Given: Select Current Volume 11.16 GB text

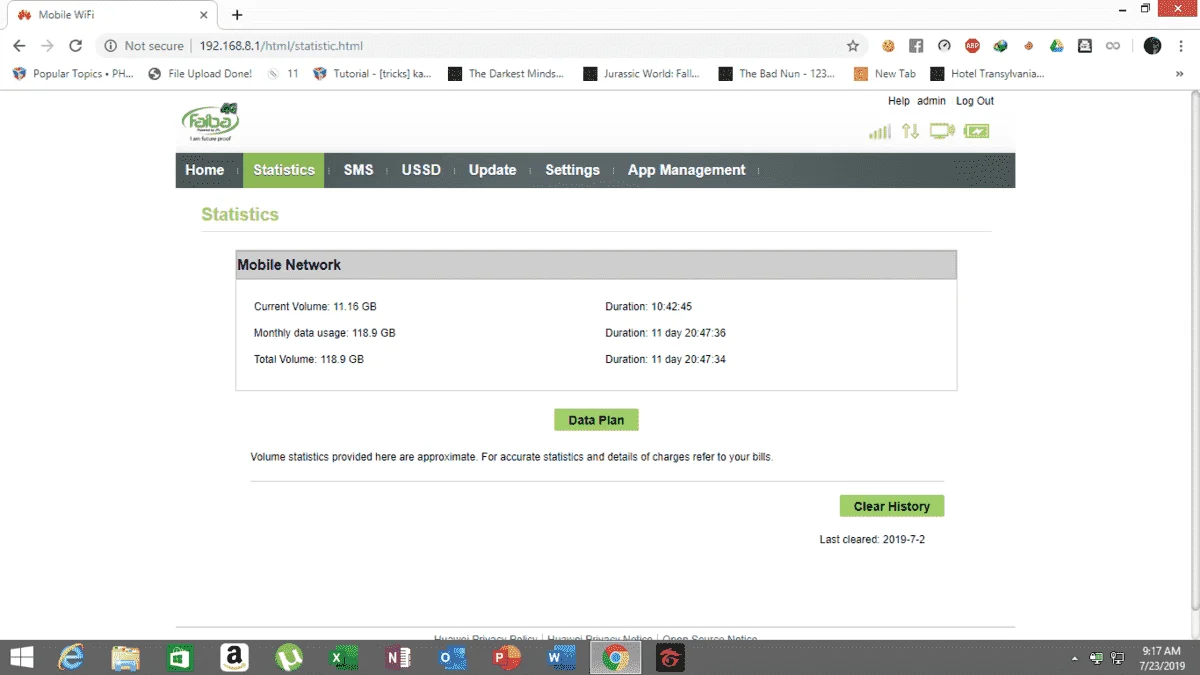Looking at the screenshot, I should [315, 307].
